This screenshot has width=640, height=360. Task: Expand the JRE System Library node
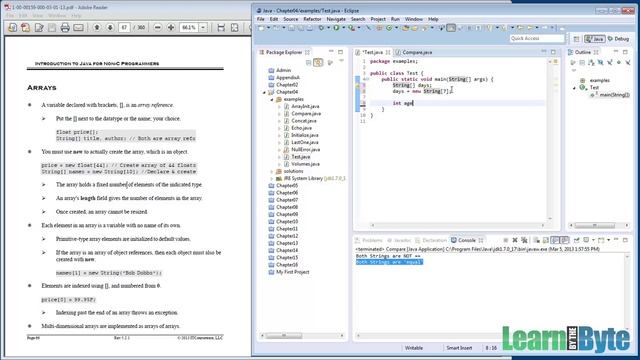[272, 178]
